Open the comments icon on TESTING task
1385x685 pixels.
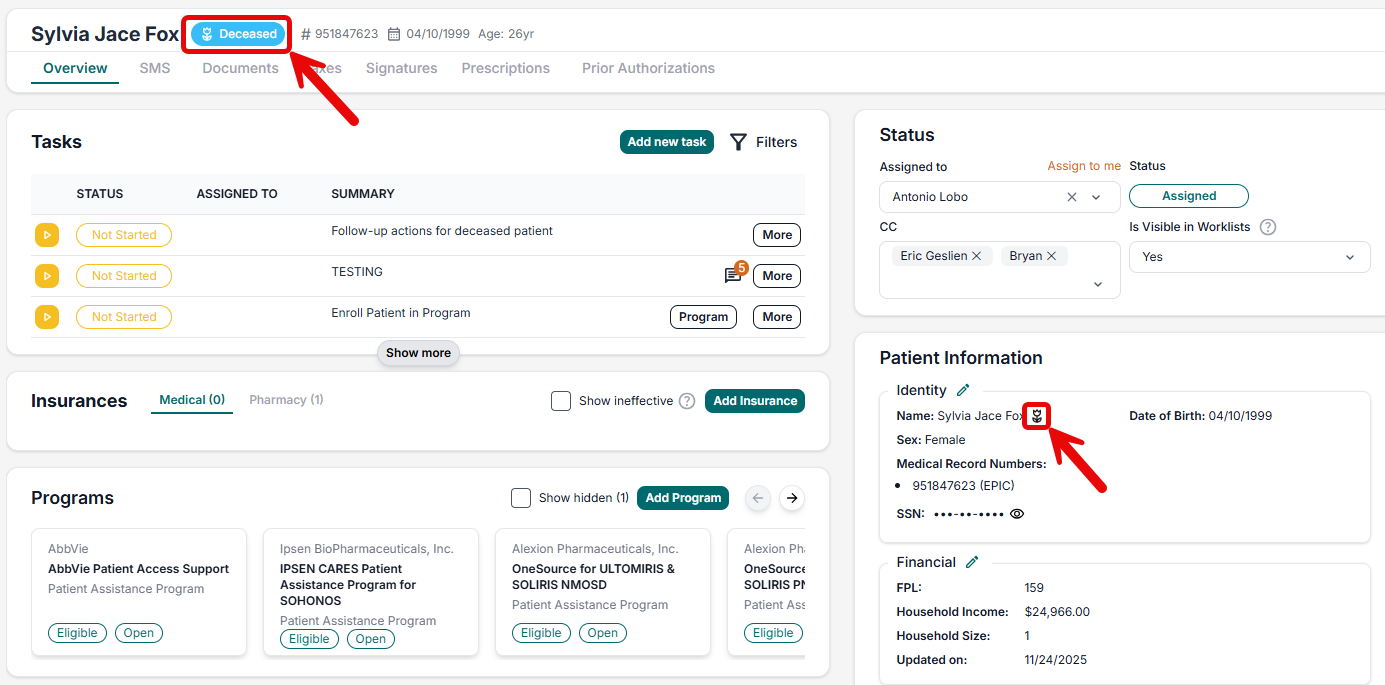[733, 276]
